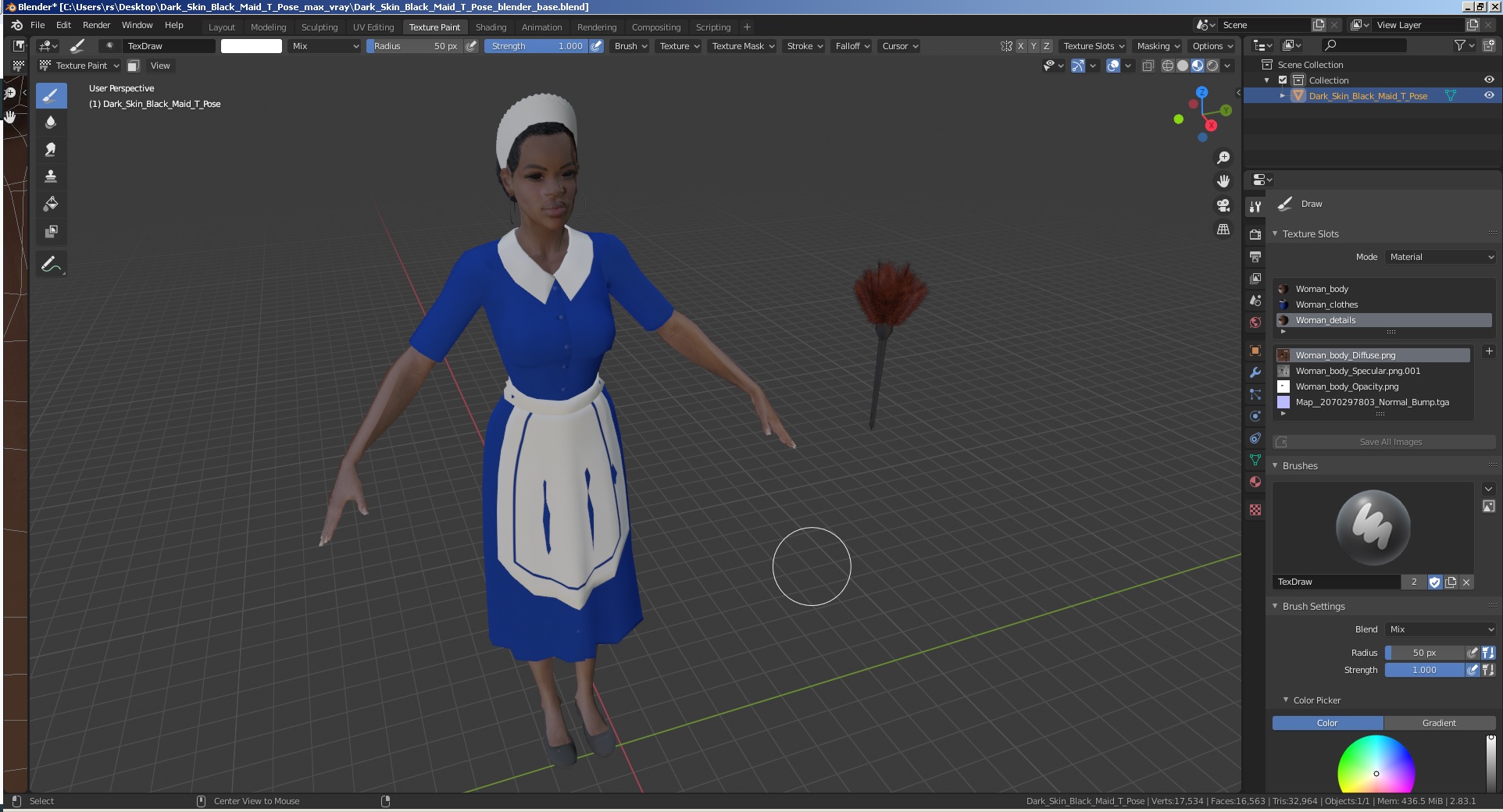Switch to solid viewport shading
This screenshot has width=1503, height=812.
[x=1183, y=66]
